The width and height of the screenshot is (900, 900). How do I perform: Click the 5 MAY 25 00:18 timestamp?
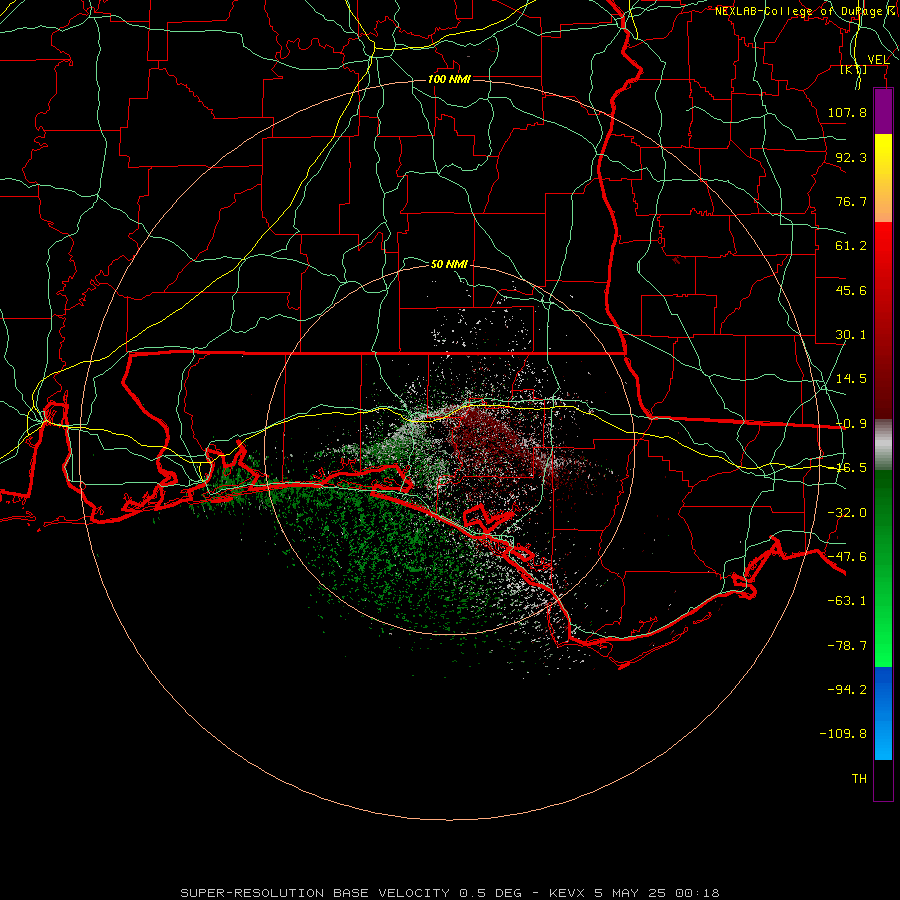[657, 893]
